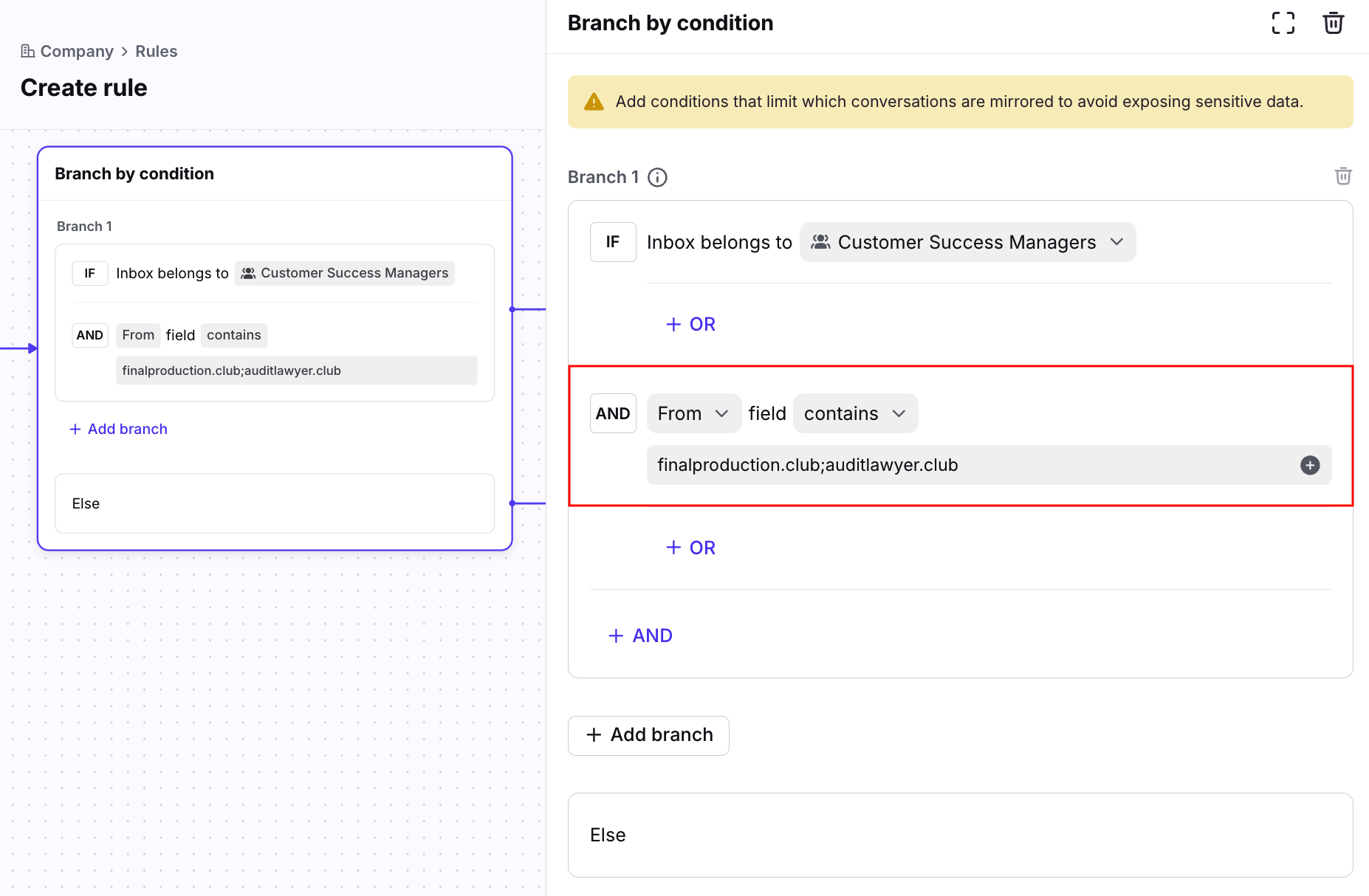Add OR condition under Inbox belongs to
1369x896 pixels.
(x=691, y=325)
